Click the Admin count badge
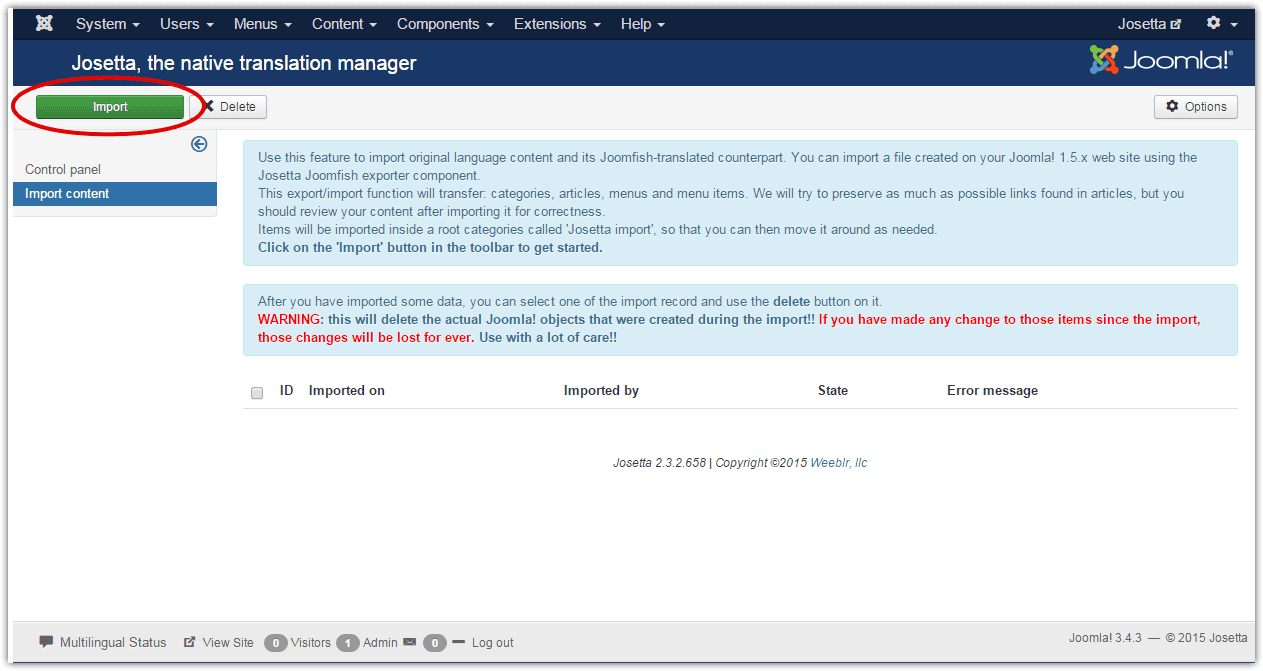Viewport: 1263px width, 671px height. (x=348, y=643)
